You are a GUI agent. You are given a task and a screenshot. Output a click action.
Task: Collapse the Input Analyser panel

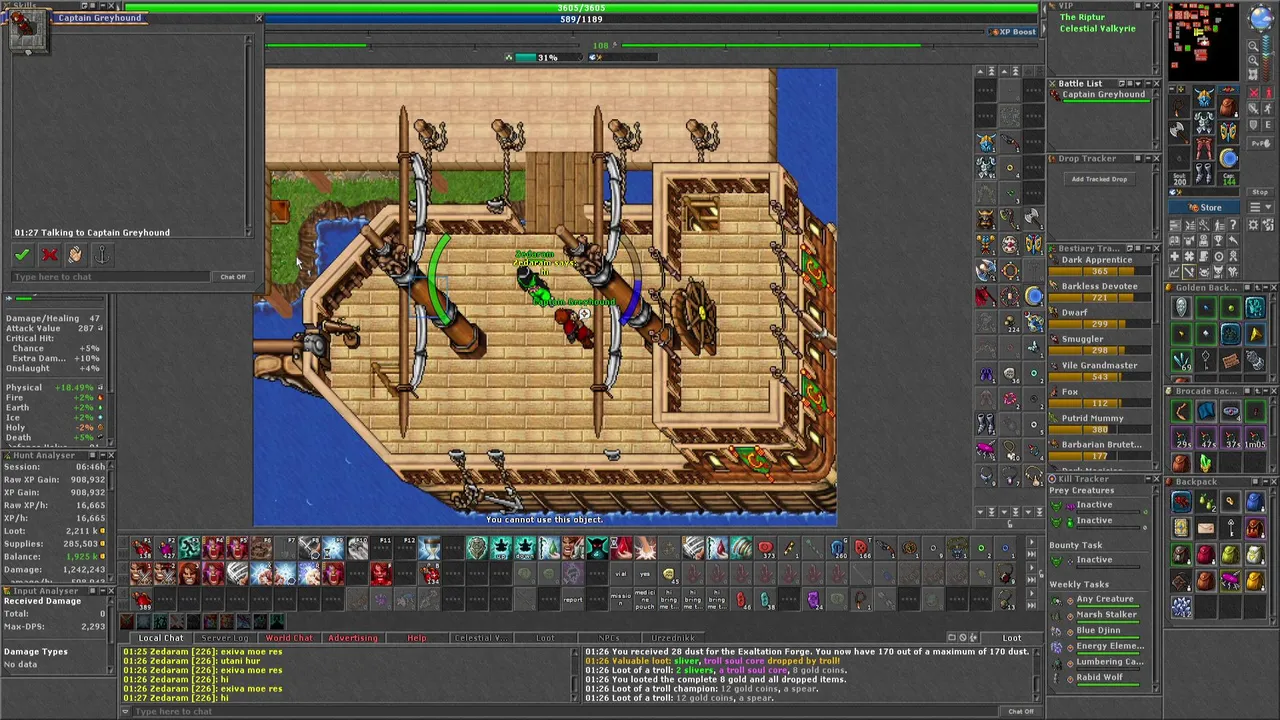tap(103, 591)
